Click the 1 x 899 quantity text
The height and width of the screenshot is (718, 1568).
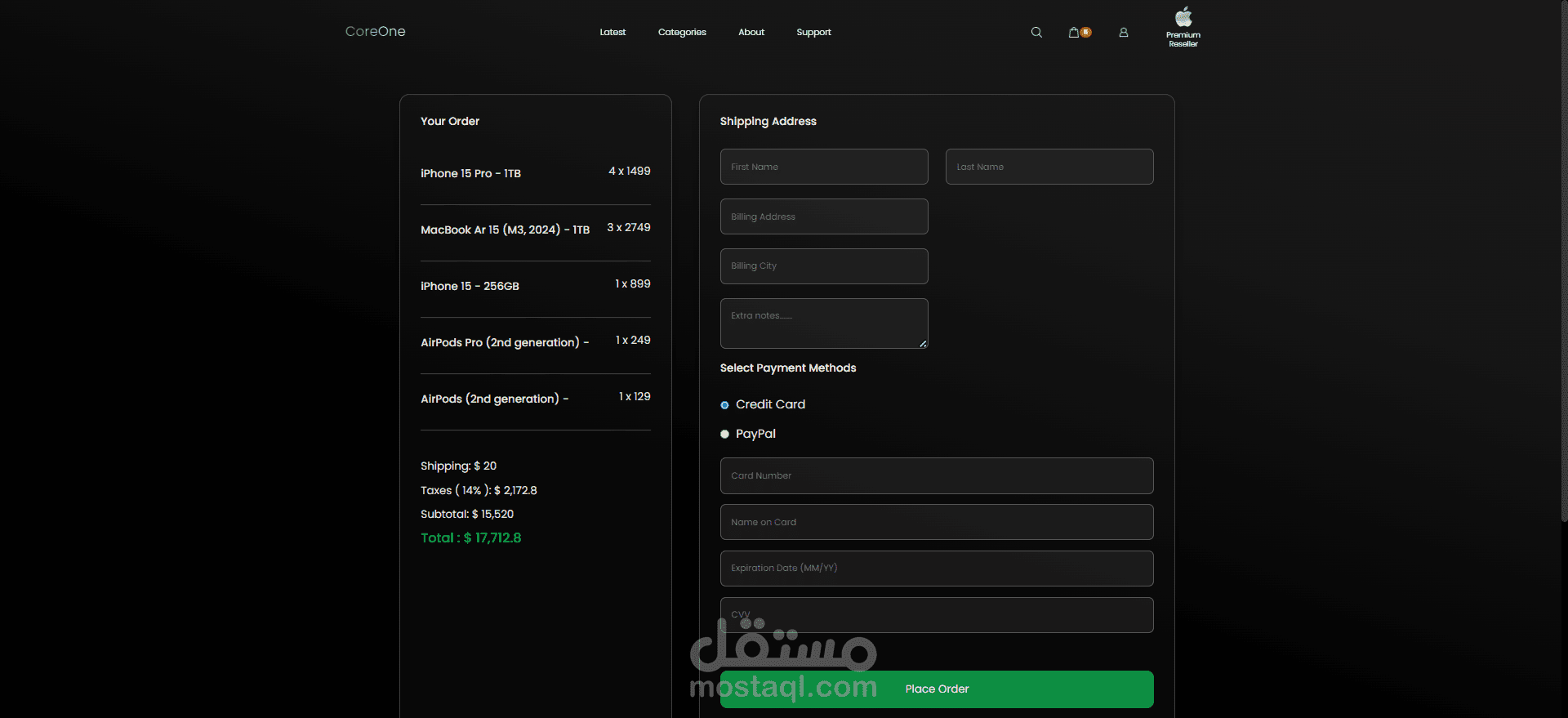(633, 284)
